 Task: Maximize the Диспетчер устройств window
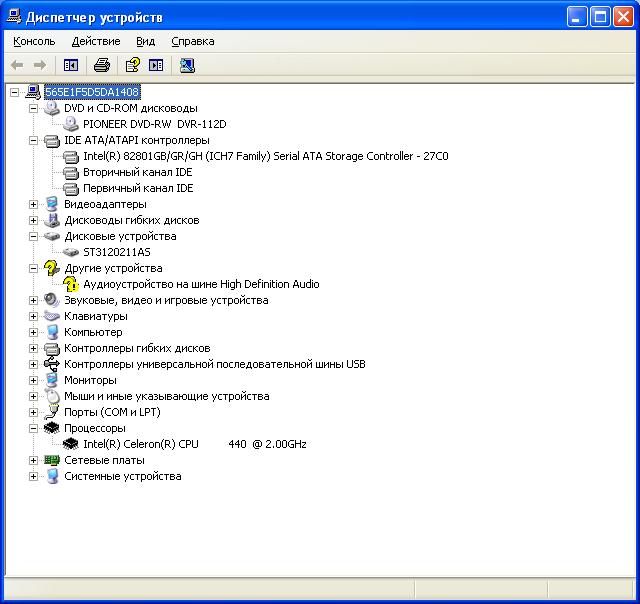click(600, 17)
